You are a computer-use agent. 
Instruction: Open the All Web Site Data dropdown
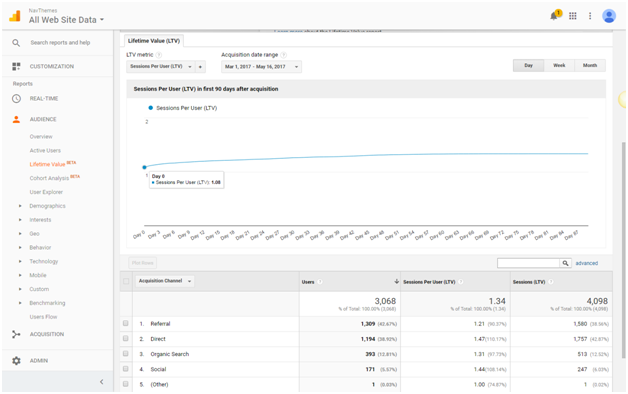click(x=66, y=20)
